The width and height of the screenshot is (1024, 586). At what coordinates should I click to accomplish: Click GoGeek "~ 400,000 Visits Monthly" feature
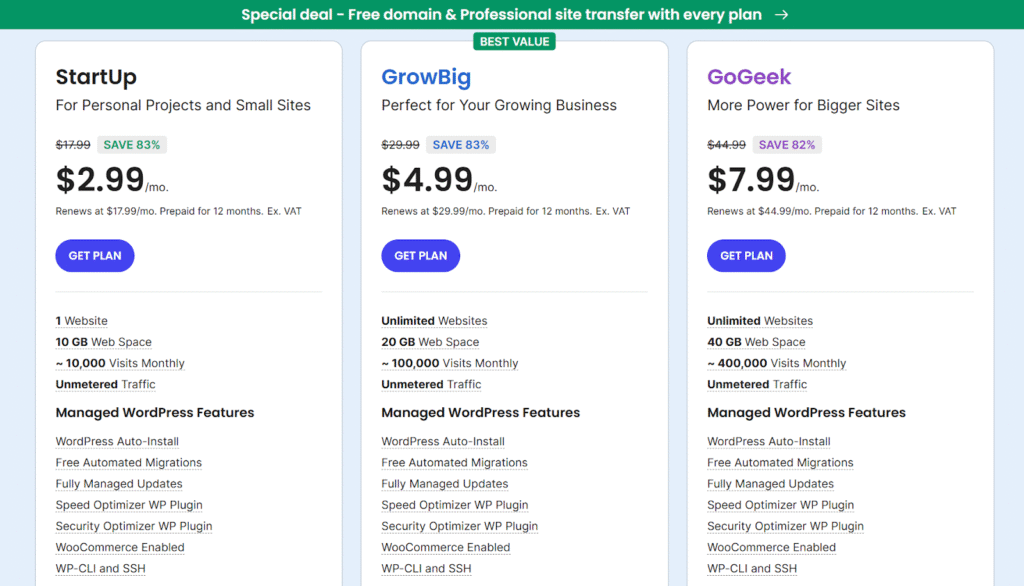click(776, 363)
